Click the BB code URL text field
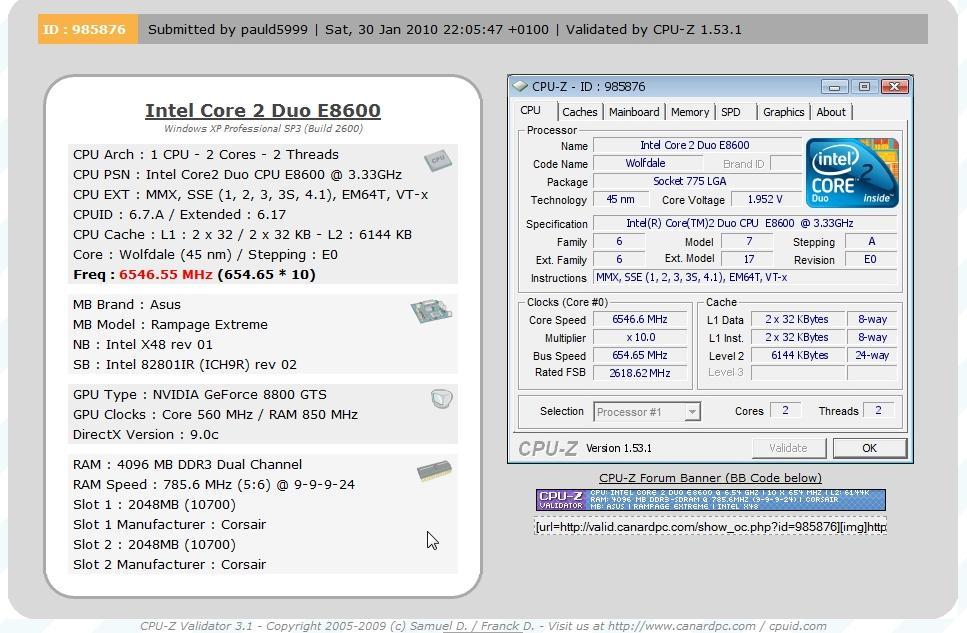Viewport: 967px width, 633px height. pos(710,526)
